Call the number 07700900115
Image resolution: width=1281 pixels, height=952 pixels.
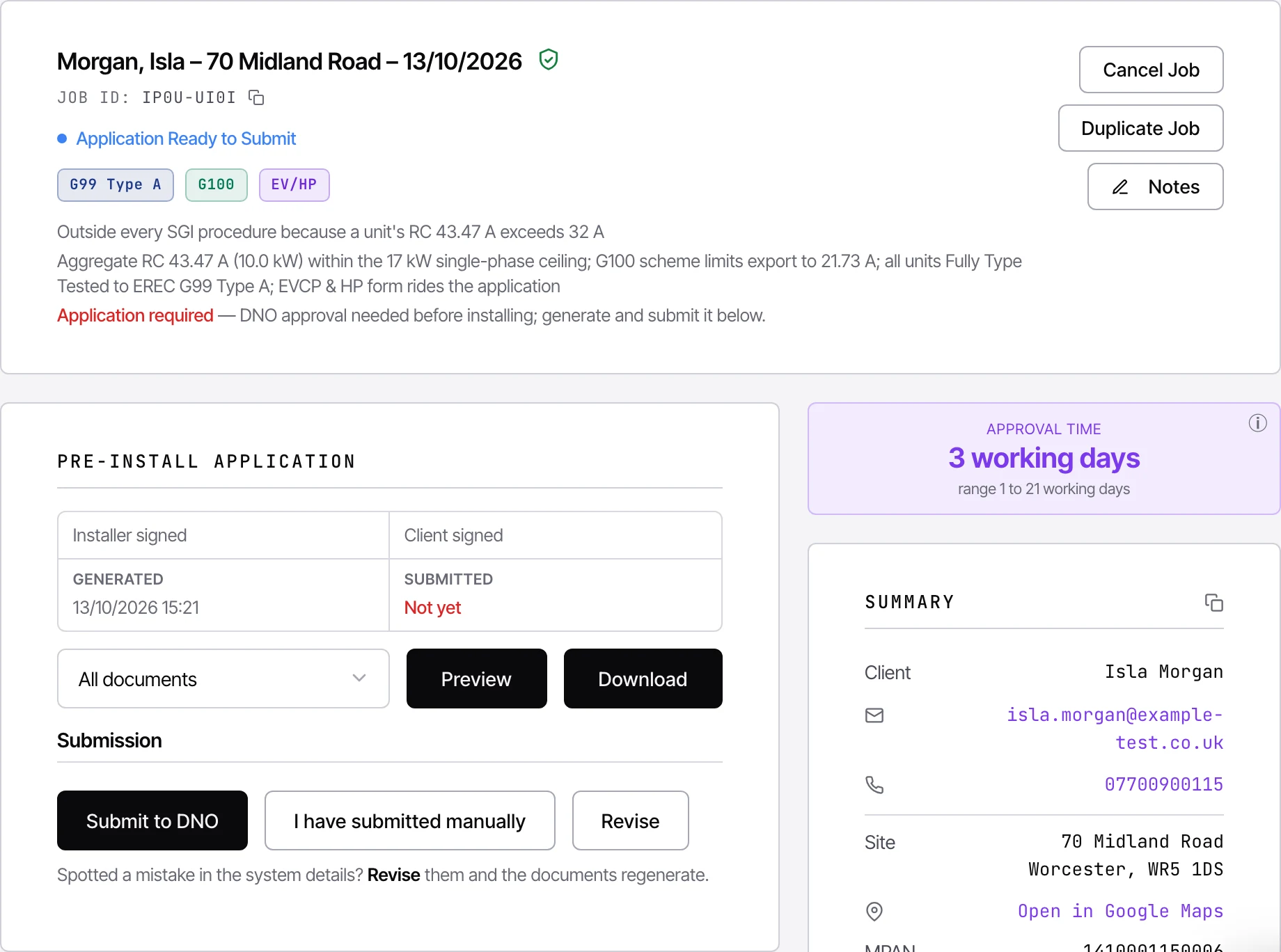(x=1163, y=784)
